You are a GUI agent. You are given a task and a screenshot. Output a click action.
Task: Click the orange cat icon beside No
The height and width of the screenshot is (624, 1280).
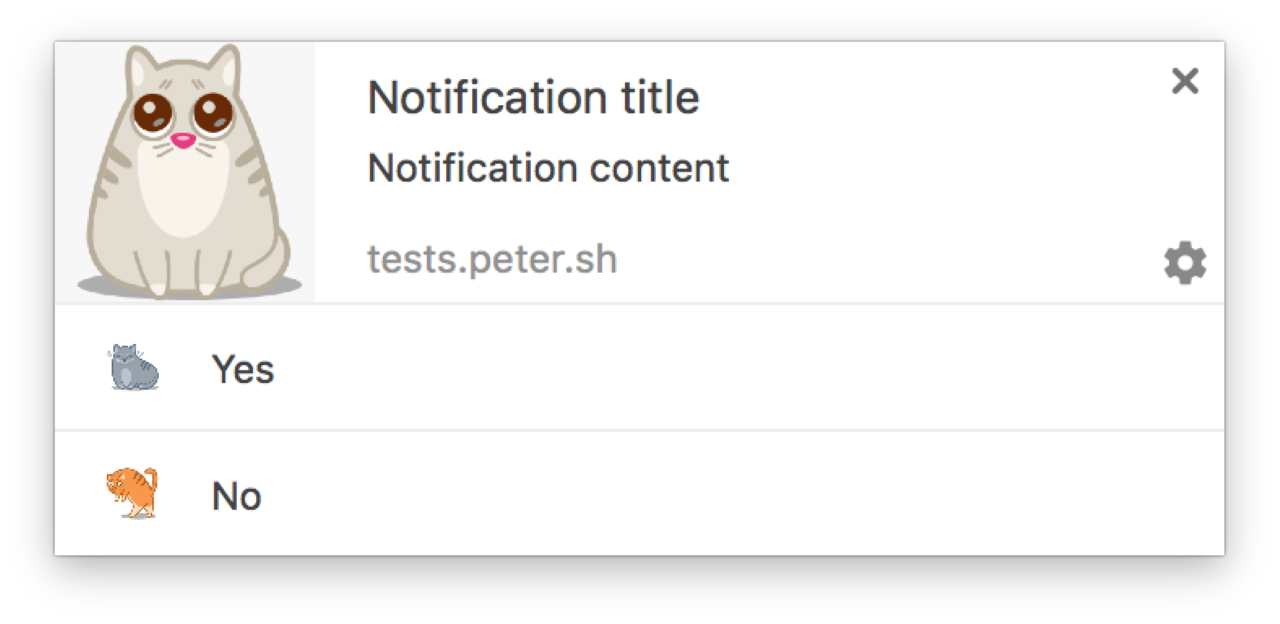pyautogui.click(x=133, y=494)
